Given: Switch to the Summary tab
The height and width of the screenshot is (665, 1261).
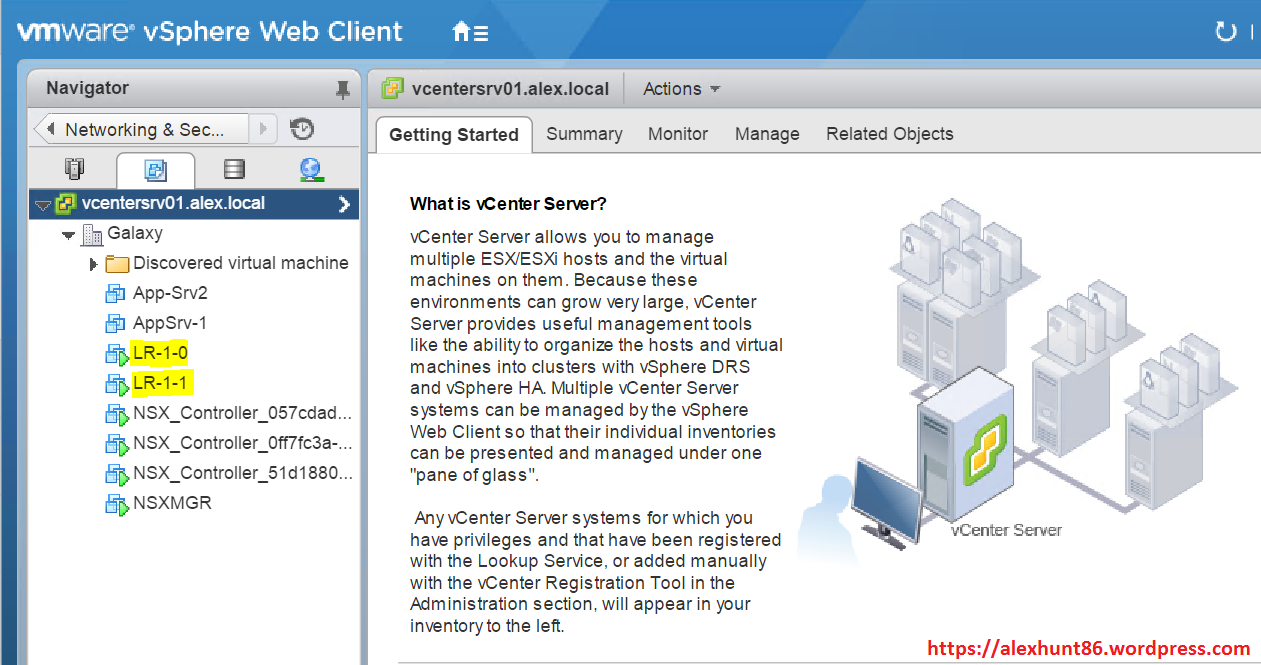Looking at the screenshot, I should (x=584, y=134).
